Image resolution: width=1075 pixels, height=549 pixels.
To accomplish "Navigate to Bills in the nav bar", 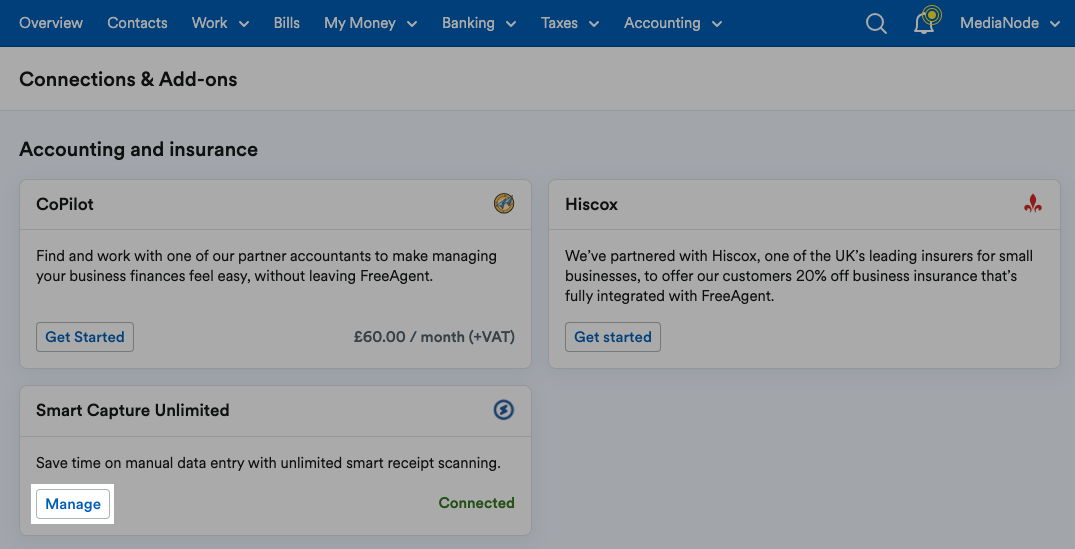I will tap(287, 23).
